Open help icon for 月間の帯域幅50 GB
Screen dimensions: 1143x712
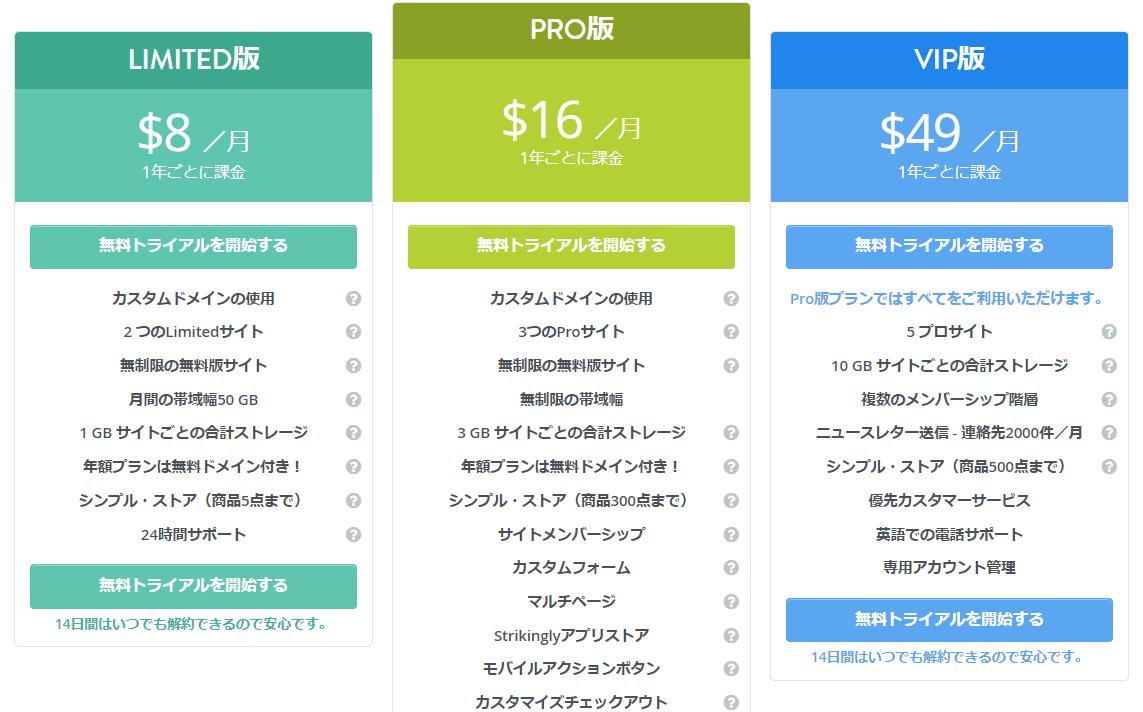coord(353,399)
